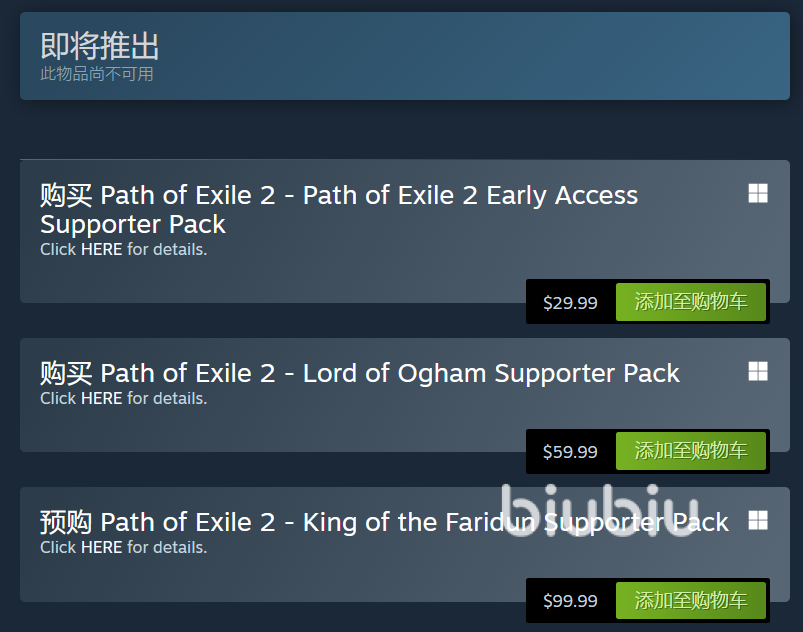Add the $29.99 Early Access pack to cart
803x632 pixels.
click(x=690, y=302)
